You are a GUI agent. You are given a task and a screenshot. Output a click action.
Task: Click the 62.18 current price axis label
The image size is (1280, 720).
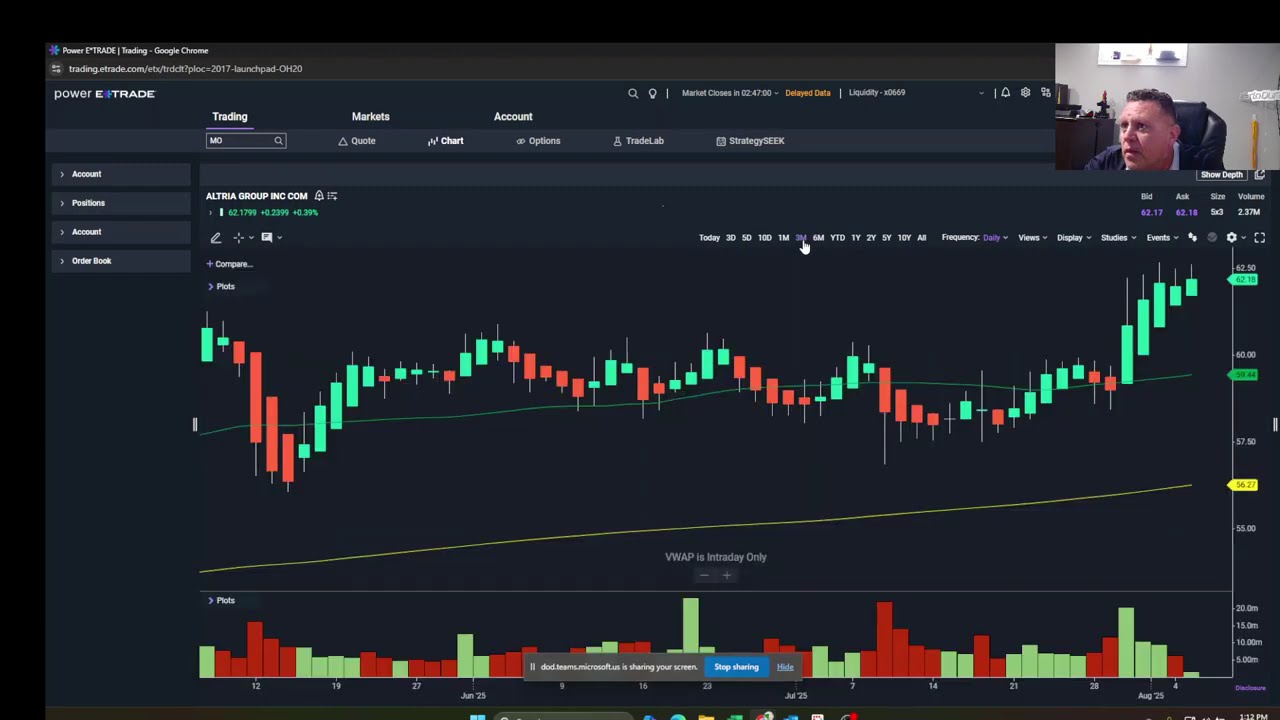[x=1245, y=279]
